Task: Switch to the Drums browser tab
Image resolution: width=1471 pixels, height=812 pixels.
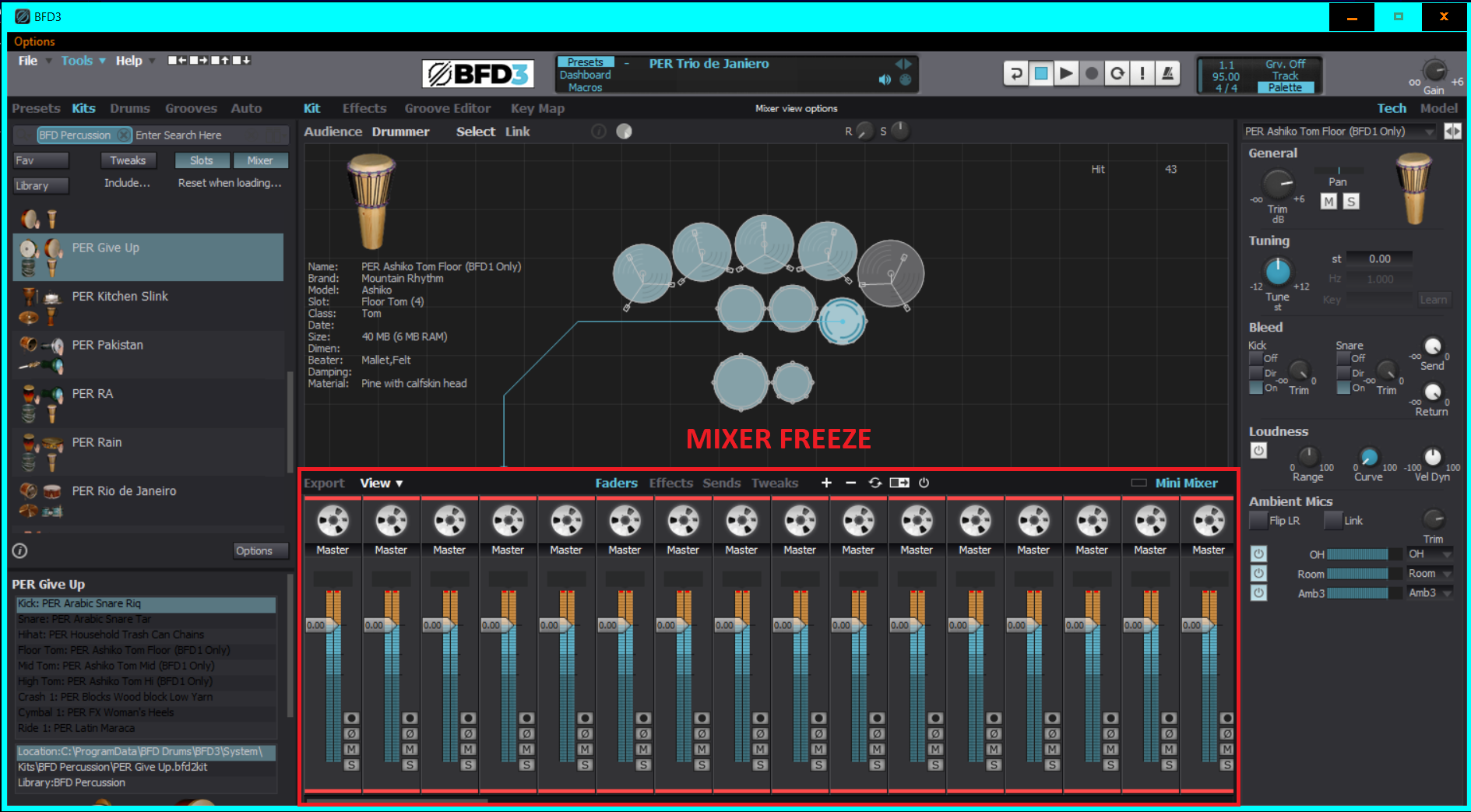Action: click(130, 108)
